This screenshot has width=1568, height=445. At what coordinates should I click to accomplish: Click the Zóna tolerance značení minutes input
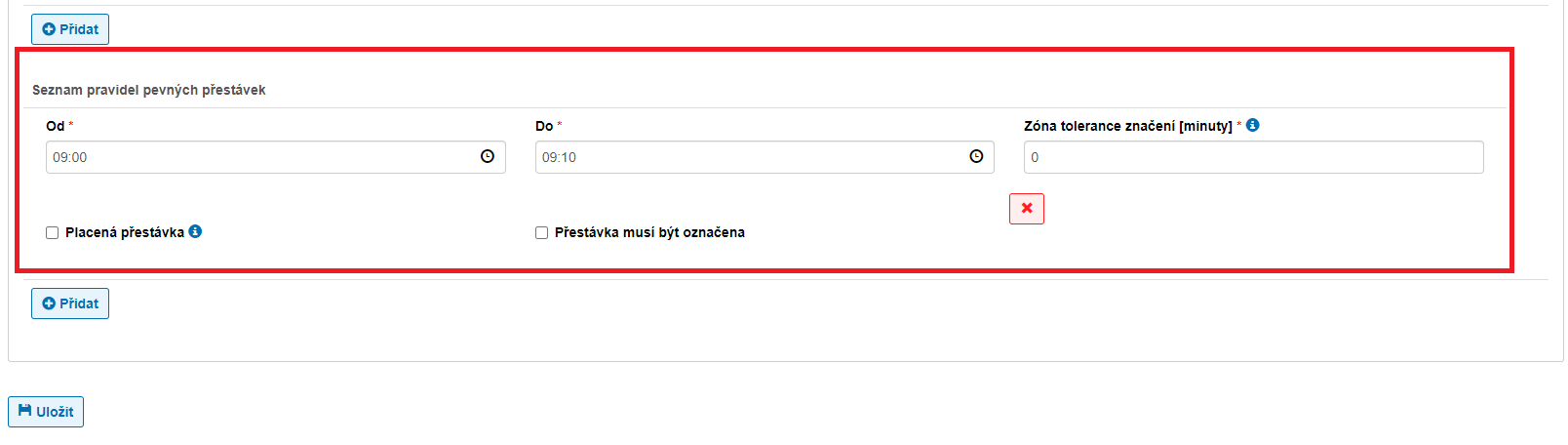(x=1253, y=157)
